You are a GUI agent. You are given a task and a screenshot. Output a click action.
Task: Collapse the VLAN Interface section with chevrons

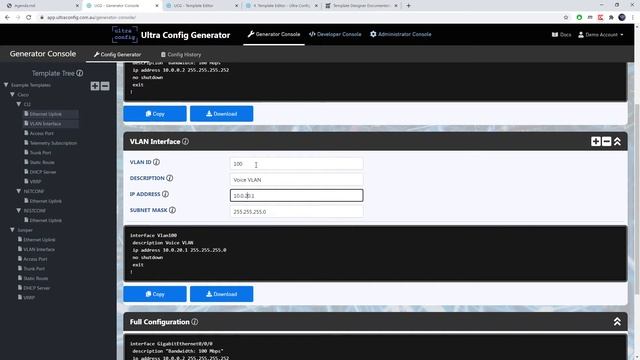pyautogui.click(x=617, y=142)
